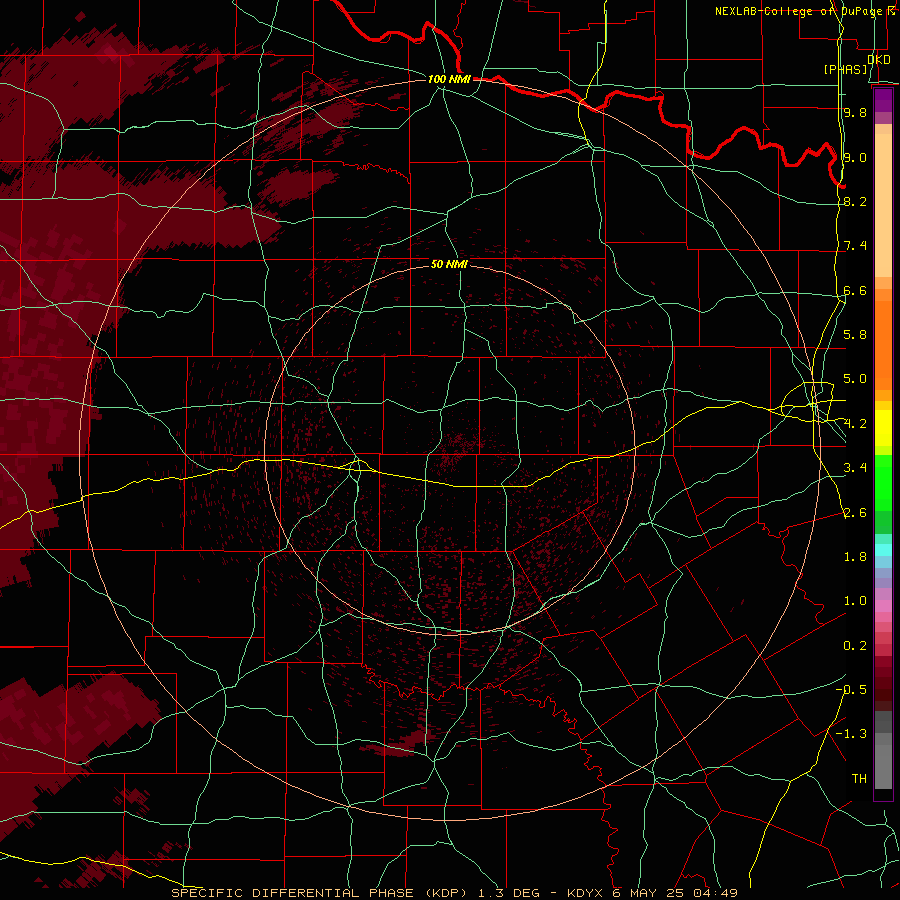
Task: Click the -0.5 value on the color scale
Action: coord(851,690)
